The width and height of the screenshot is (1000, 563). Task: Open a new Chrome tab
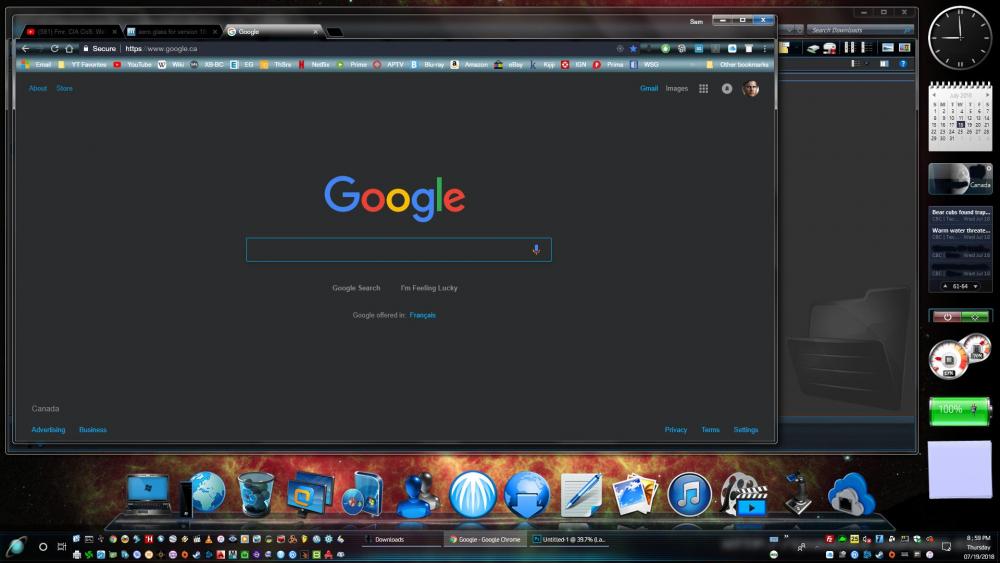pos(335,32)
